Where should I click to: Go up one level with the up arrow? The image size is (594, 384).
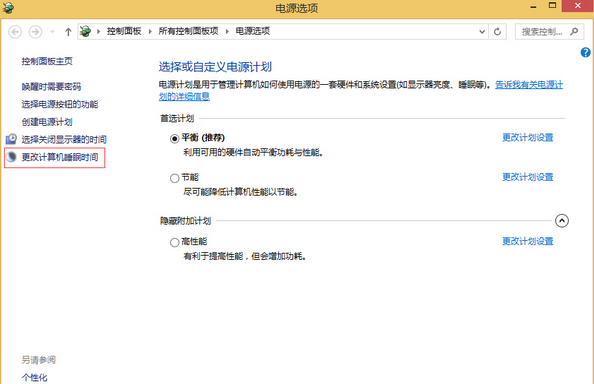pyautogui.click(x=68, y=32)
